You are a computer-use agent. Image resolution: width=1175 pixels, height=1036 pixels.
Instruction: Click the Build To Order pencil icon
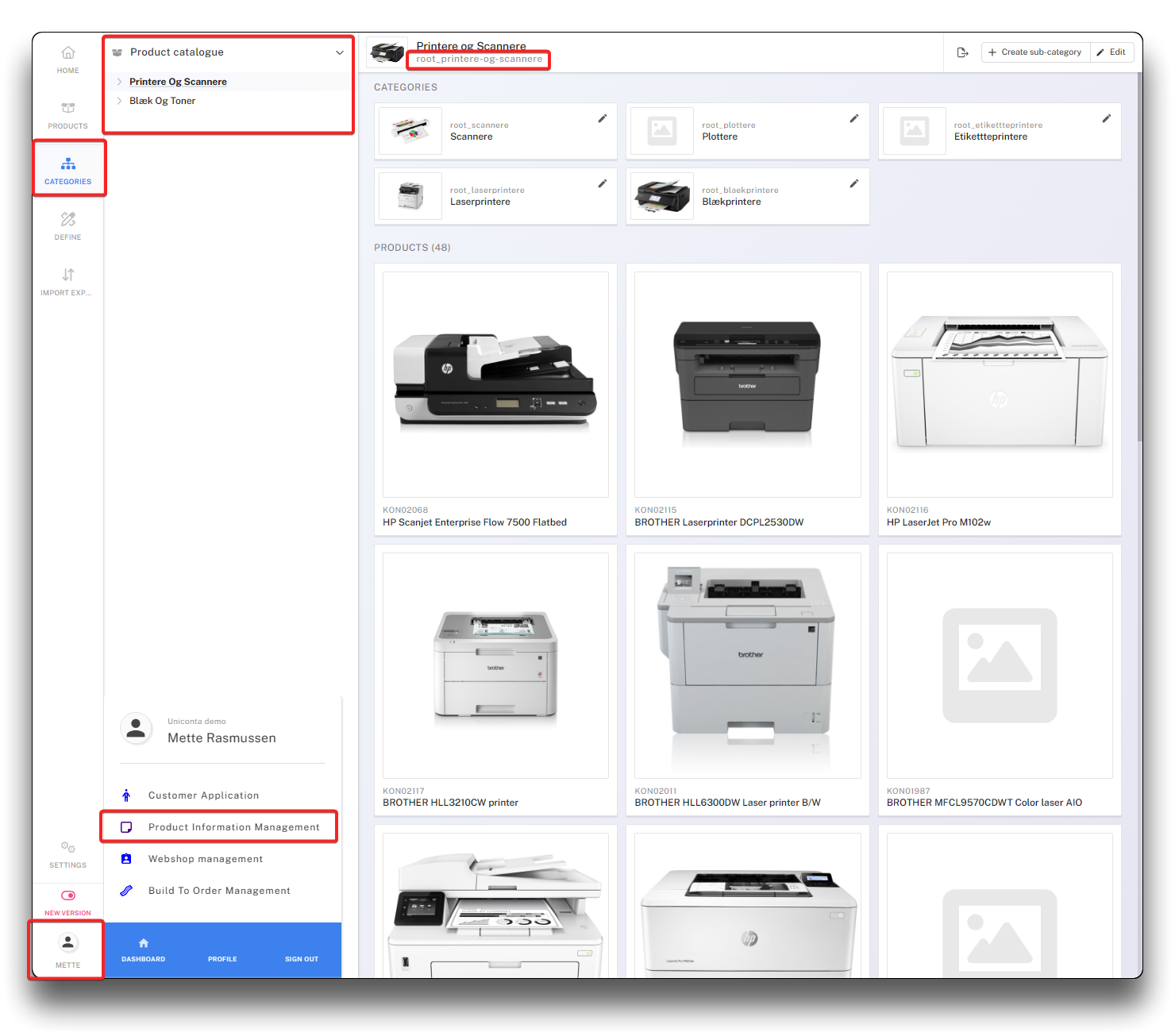[x=126, y=891]
